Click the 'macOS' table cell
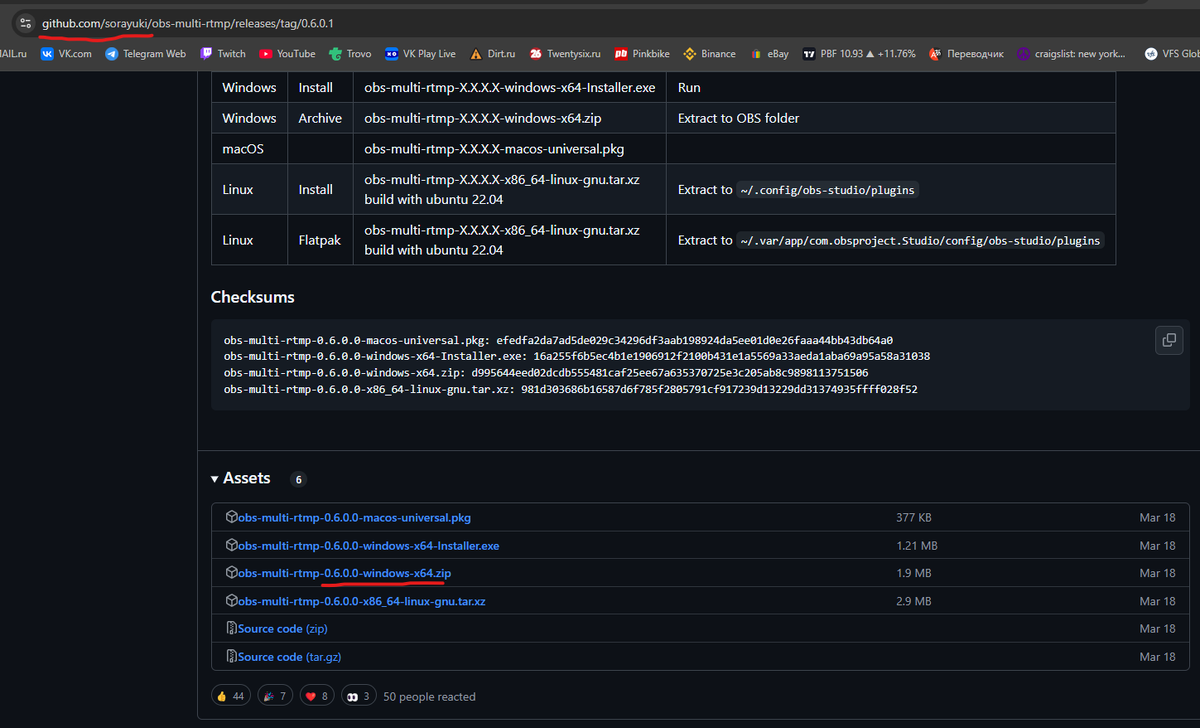Screen dimensions: 1200x728 (x=249, y=148)
